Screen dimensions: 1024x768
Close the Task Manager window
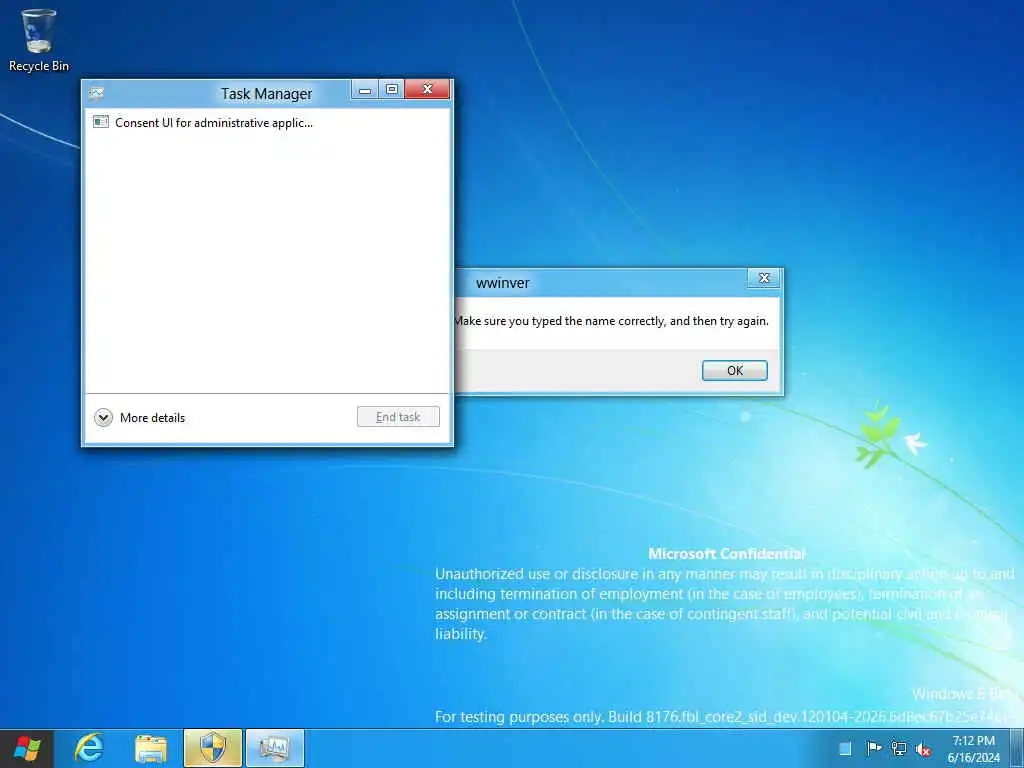tap(428, 89)
